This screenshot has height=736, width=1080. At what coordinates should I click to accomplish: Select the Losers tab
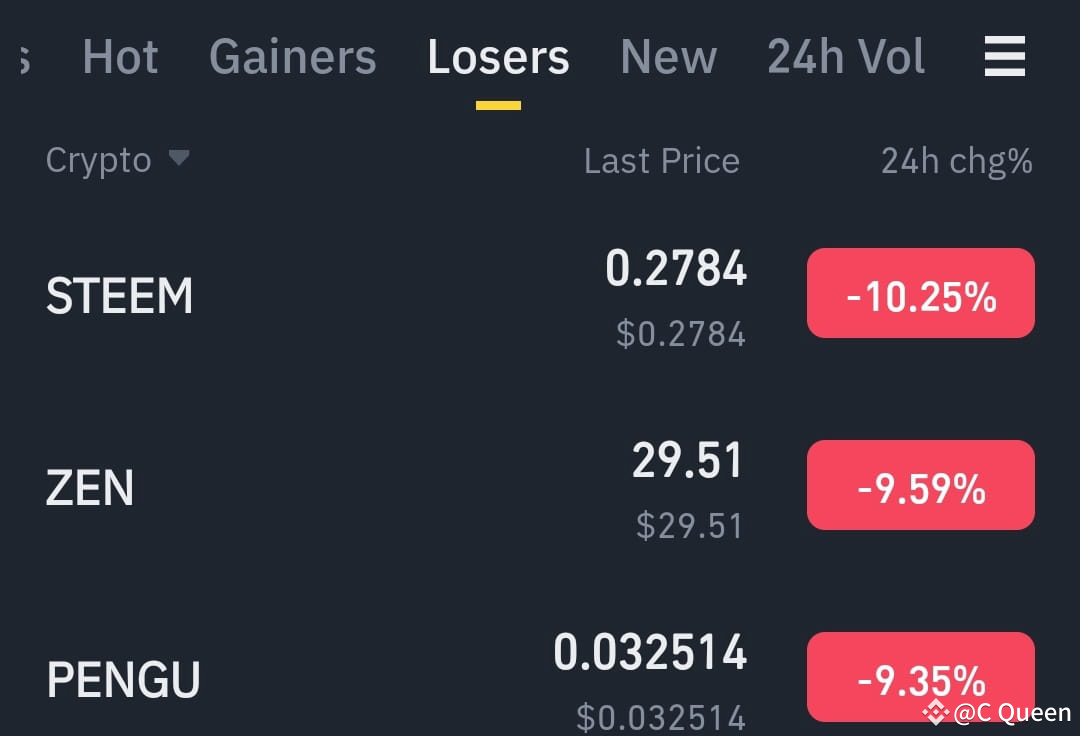click(498, 57)
